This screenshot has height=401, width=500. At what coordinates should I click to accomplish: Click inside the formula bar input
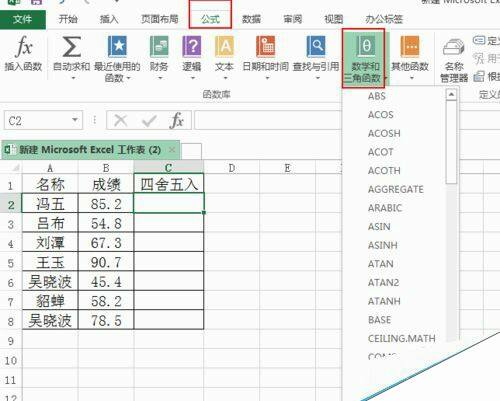point(268,120)
